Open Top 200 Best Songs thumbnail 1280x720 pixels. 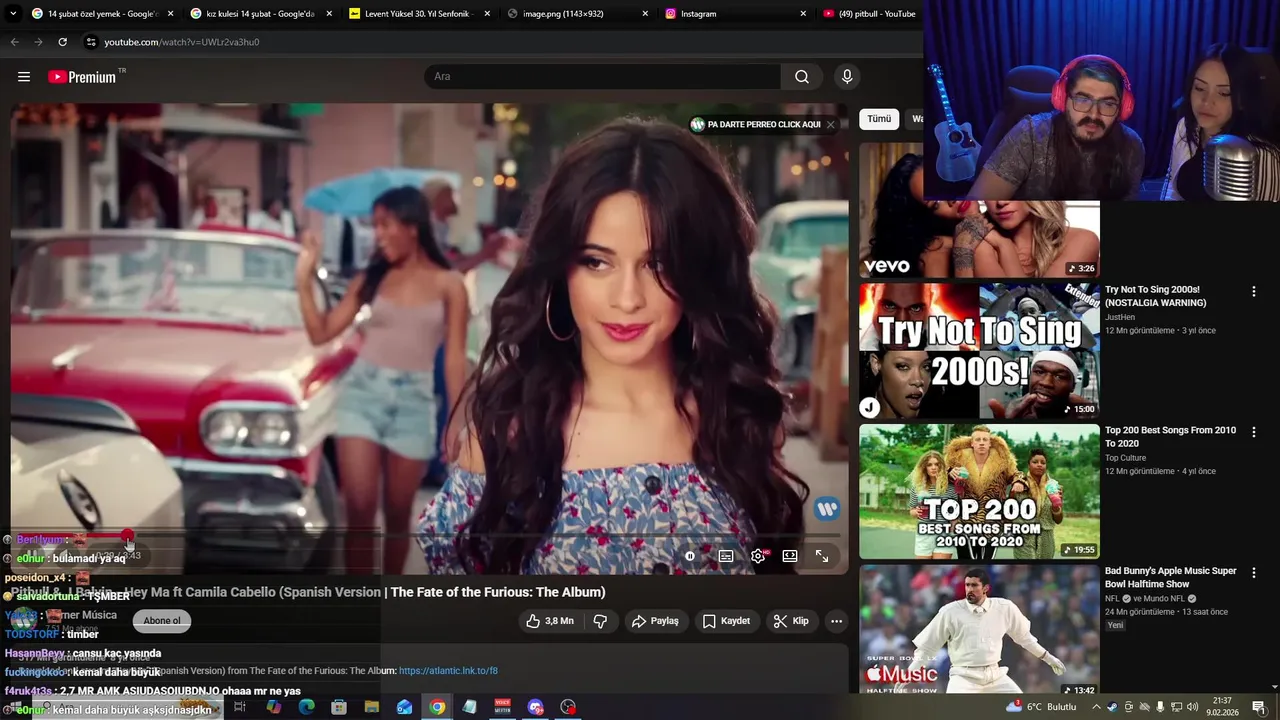tap(979, 491)
